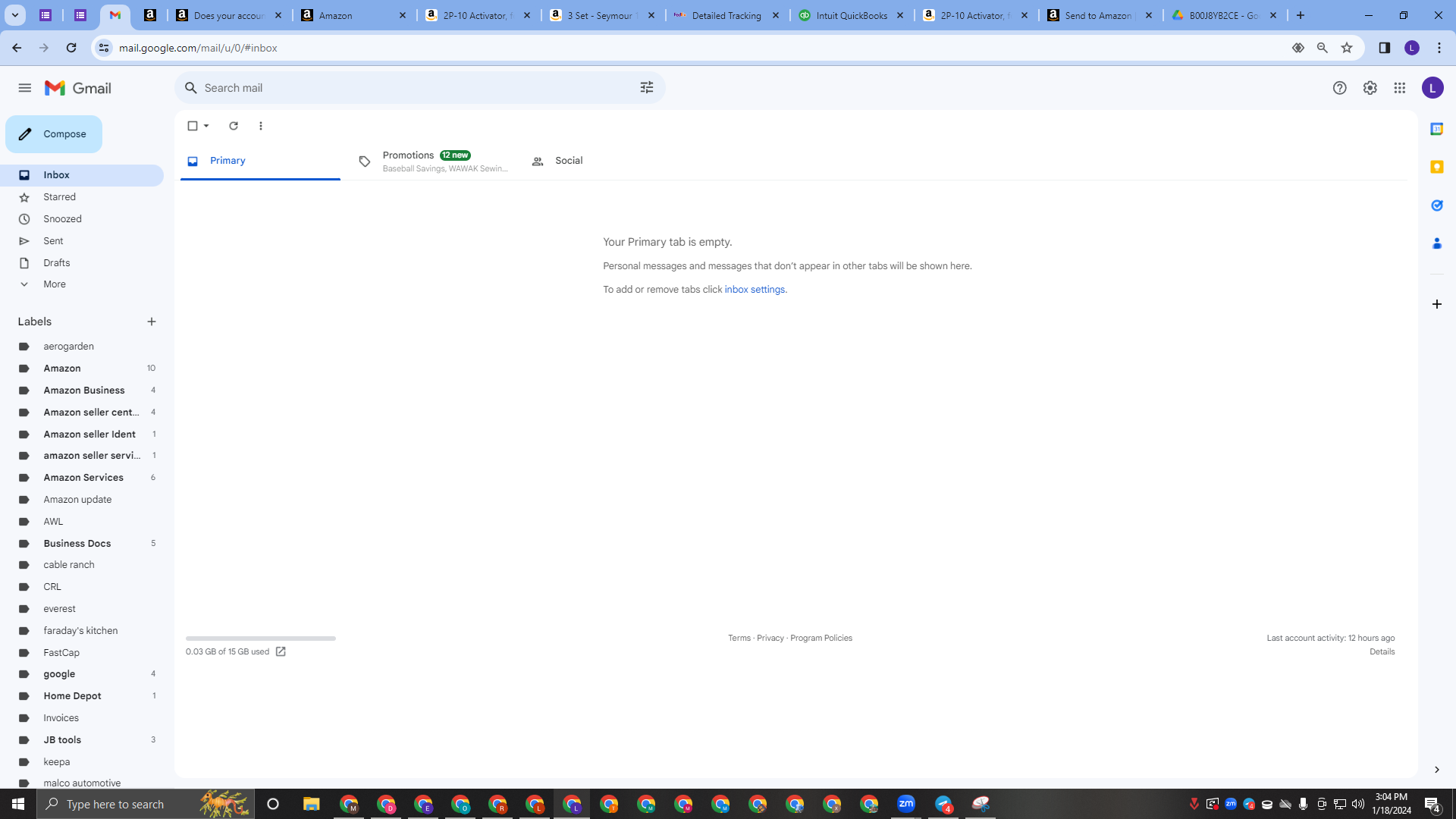This screenshot has height=819, width=1456.
Task: Open the Gmail main menu hamburger icon
Action: click(x=24, y=88)
